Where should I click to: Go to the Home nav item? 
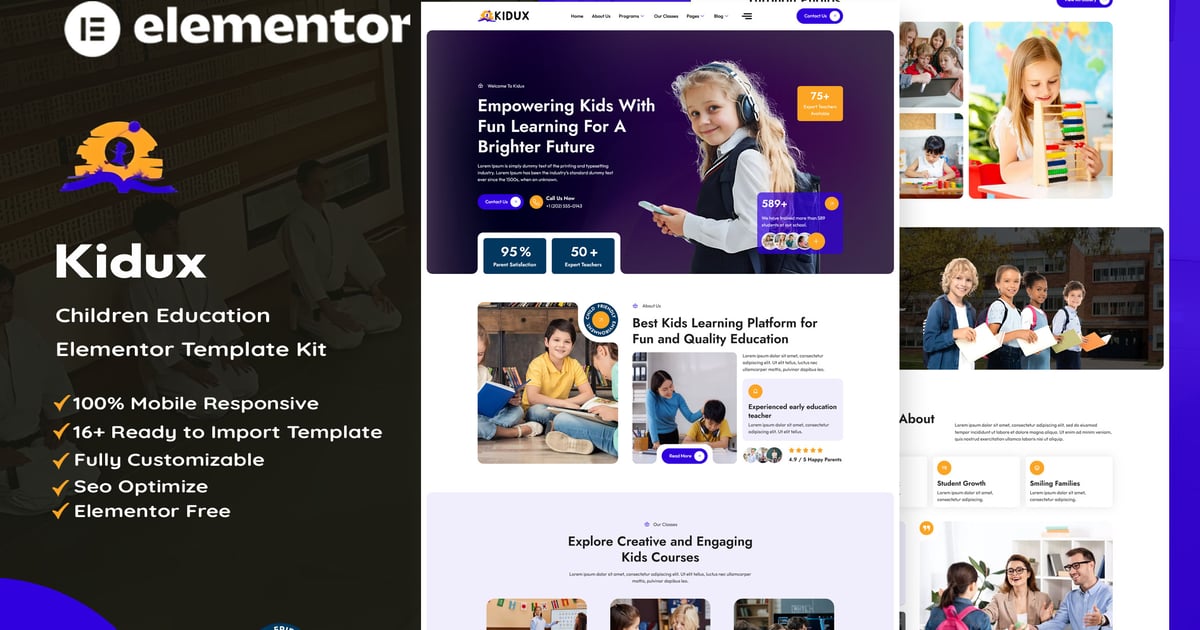pyautogui.click(x=577, y=16)
